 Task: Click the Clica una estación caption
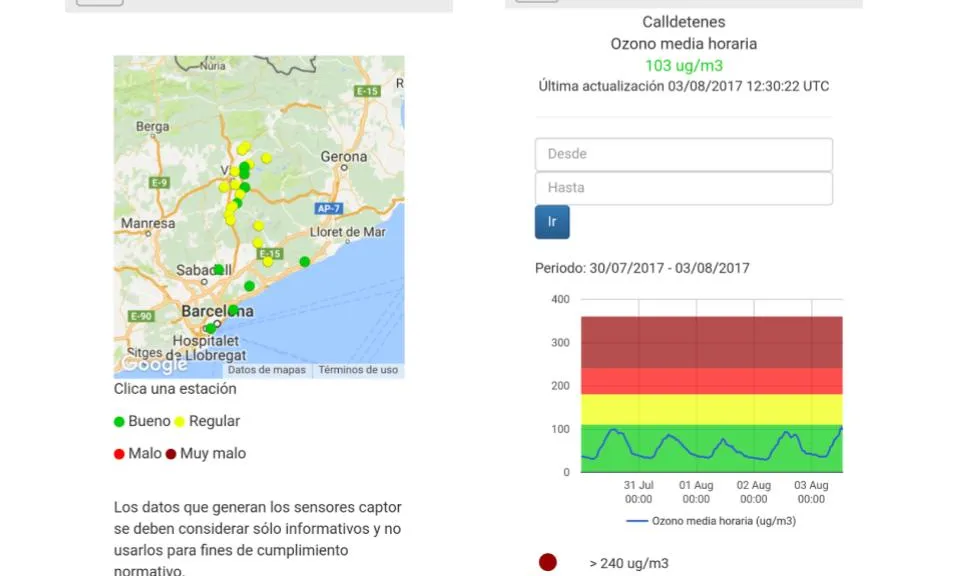pos(175,389)
